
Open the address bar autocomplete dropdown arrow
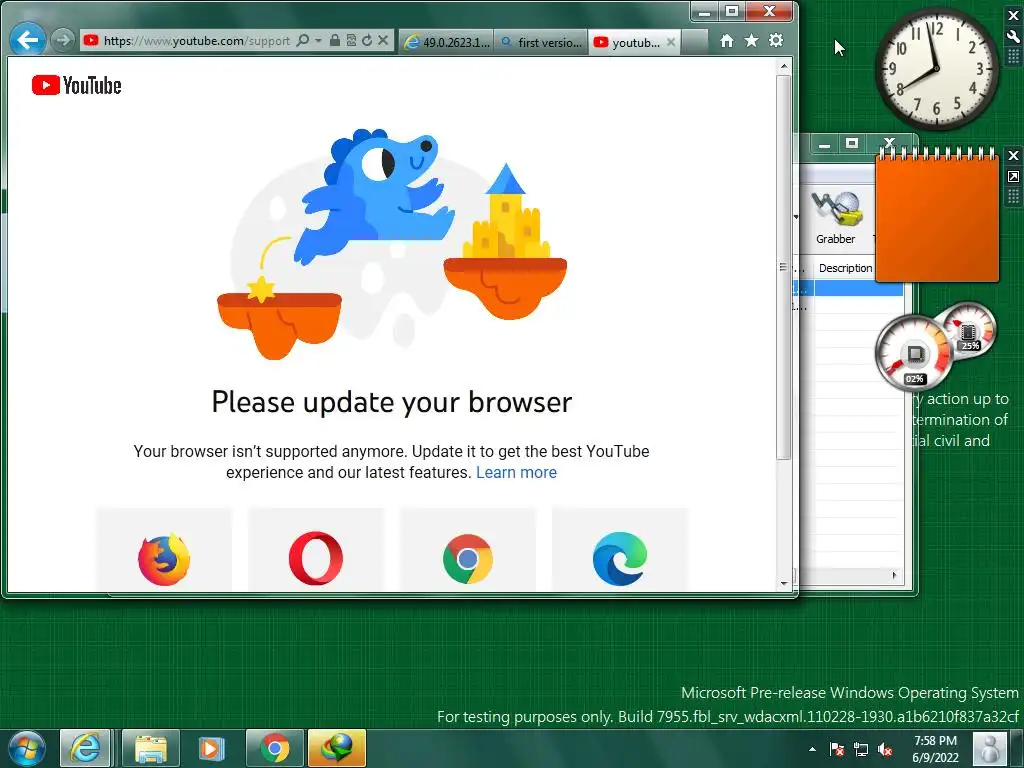point(318,40)
